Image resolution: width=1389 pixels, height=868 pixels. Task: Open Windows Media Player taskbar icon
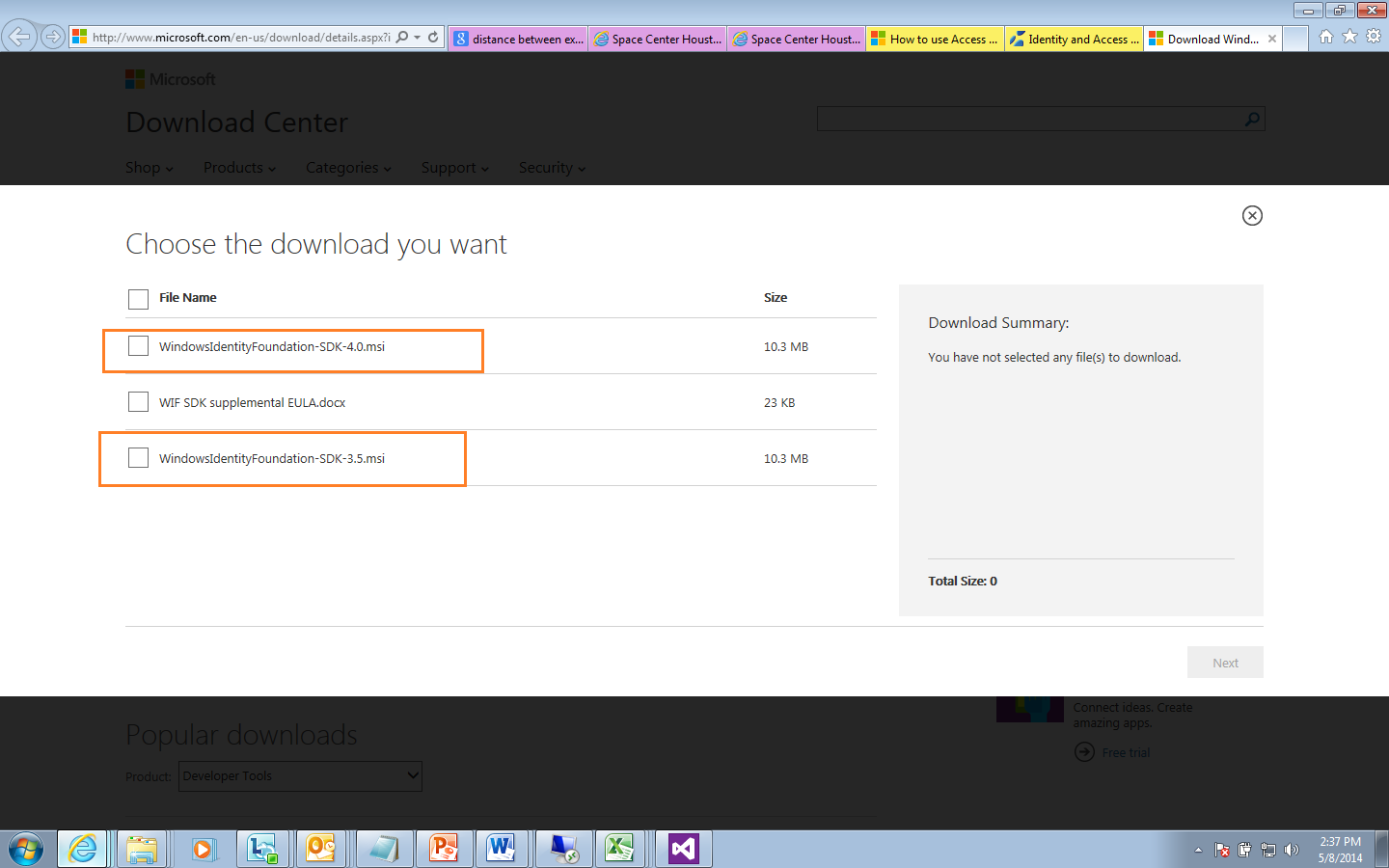(203, 849)
